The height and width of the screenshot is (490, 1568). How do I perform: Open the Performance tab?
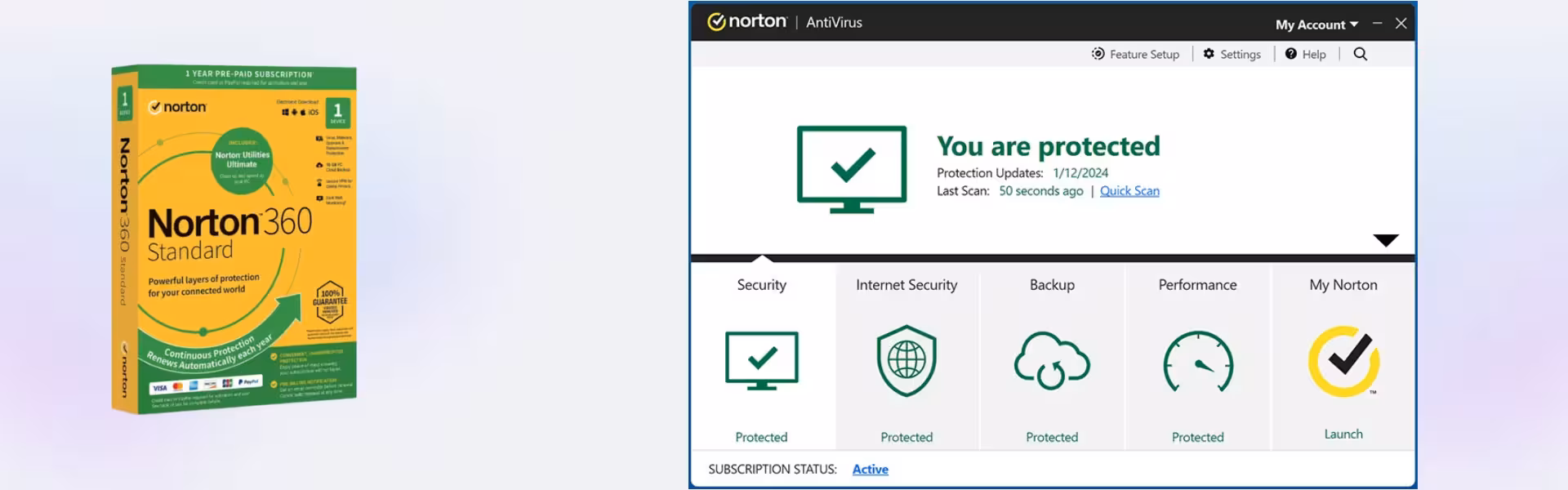[x=1198, y=285]
